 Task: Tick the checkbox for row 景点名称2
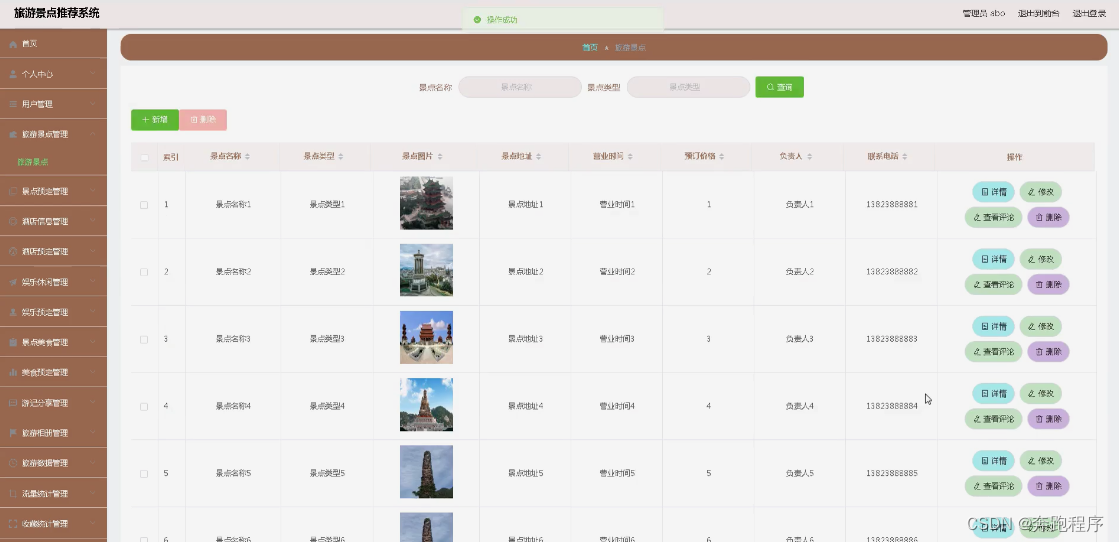coord(144,272)
